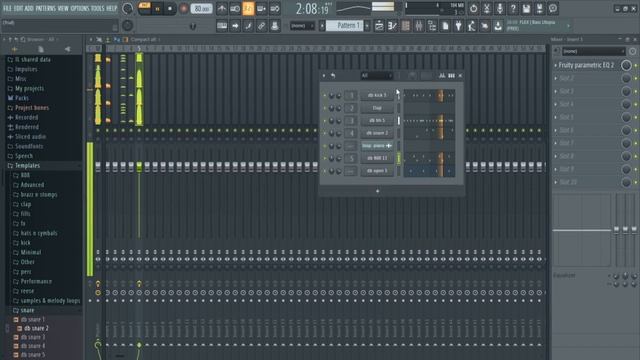
Task: Open the EDIT menu
Action: point(18,8)
